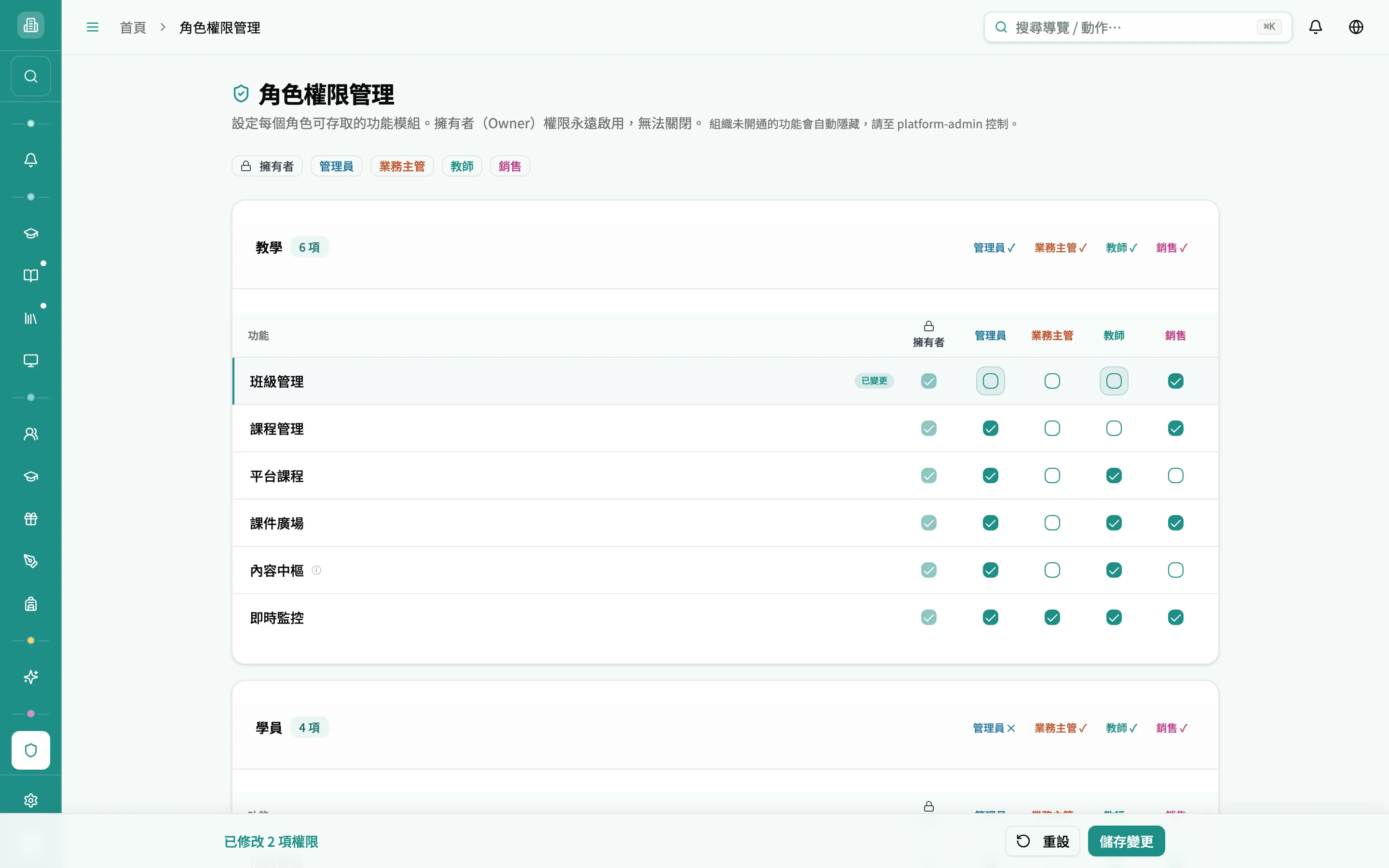This screenshot has height=868, width=1389.
Task: Click the 擁有者 column header with lock
Action: coord(929,335)
